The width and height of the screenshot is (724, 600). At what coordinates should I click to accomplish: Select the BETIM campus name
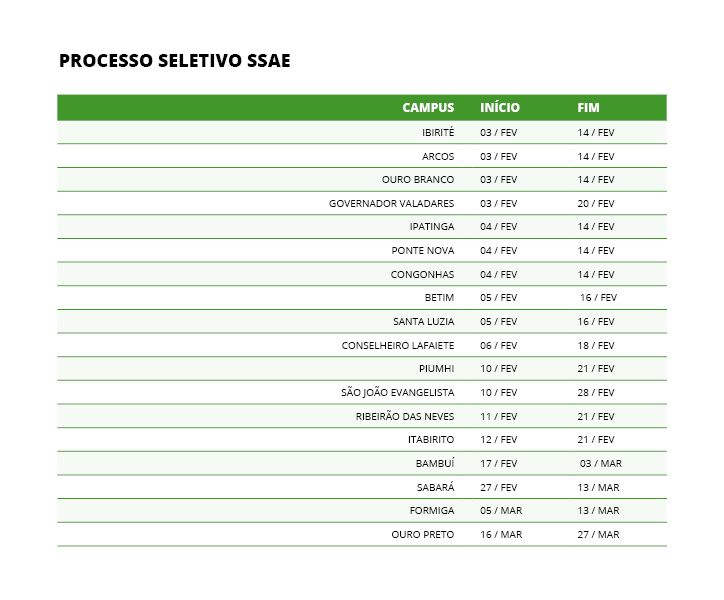(x=439, y=298)
